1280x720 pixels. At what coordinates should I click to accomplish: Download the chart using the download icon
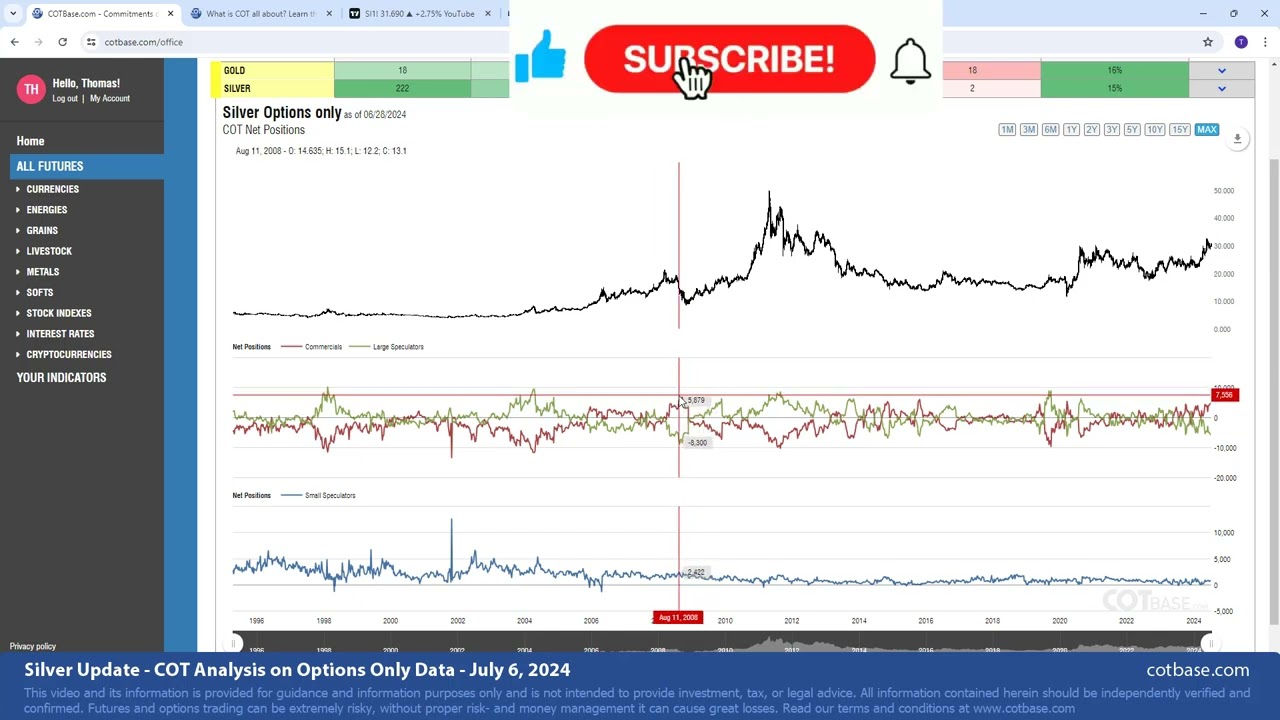(x=1237, y=139)
